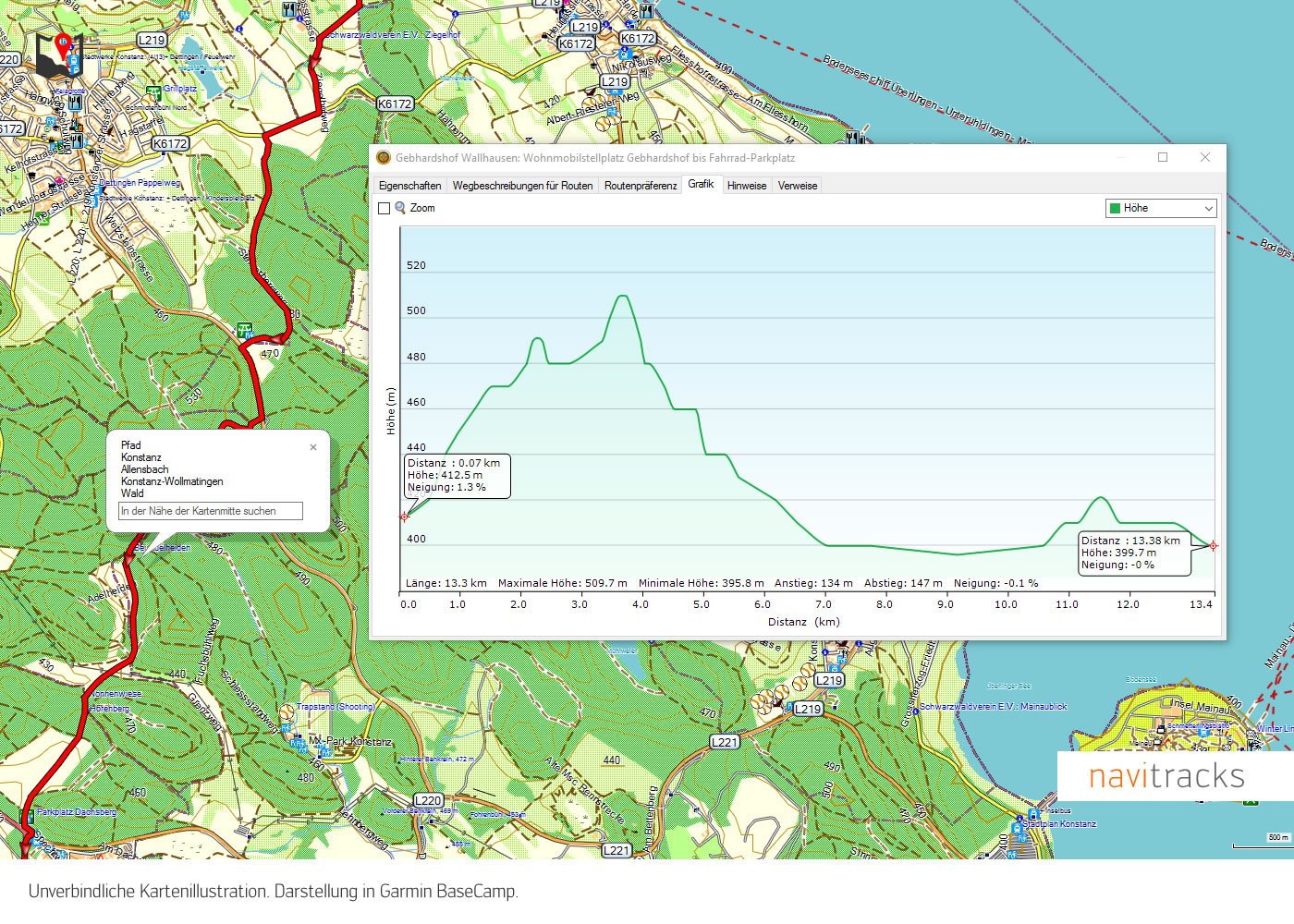The image size is (1294, 924).
Task: Maximize the route properties dialog
Action: coord(1163,157)
